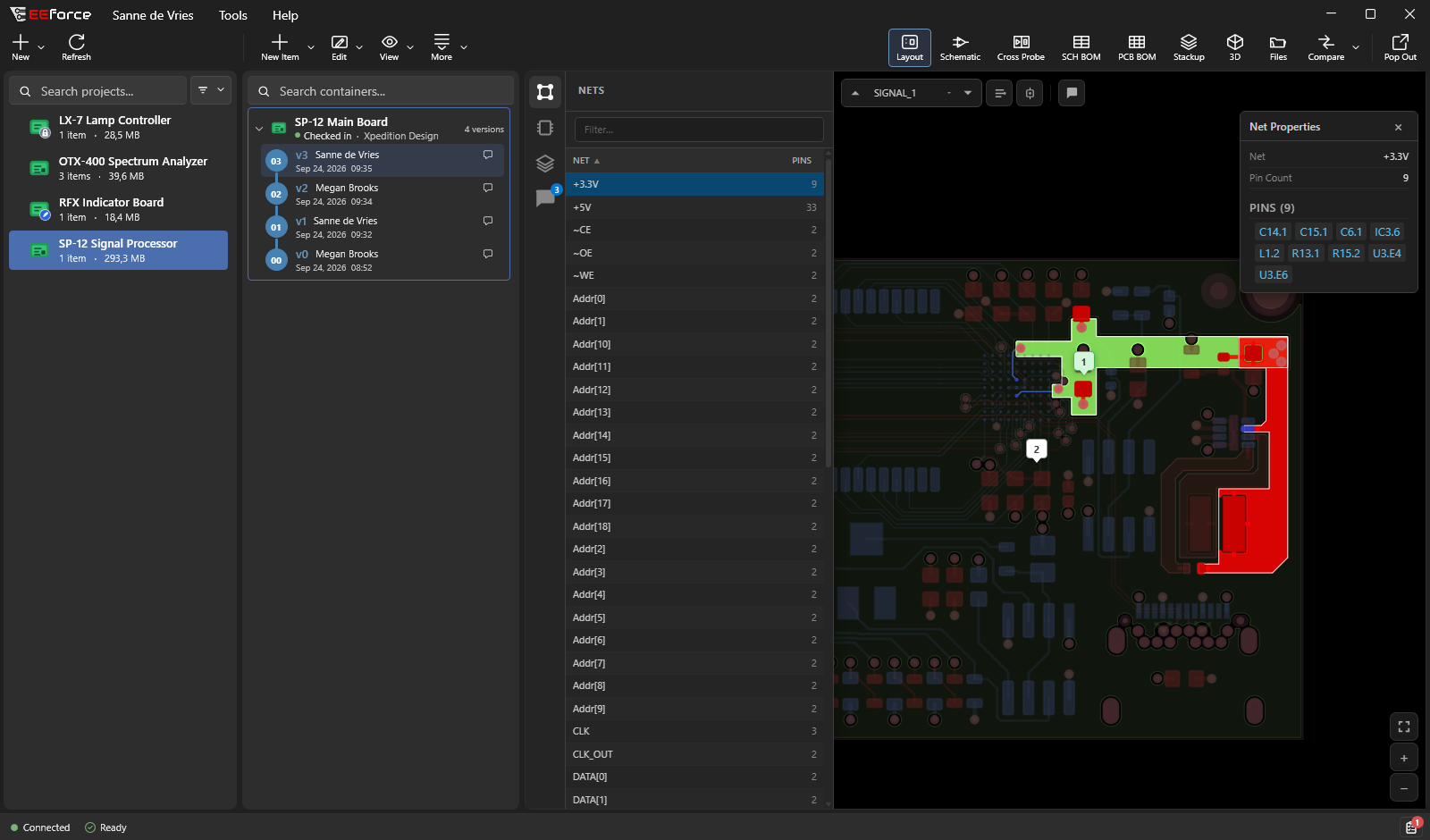Pop out the viewer window
Screen dimensions: 1430x840
1400,47
